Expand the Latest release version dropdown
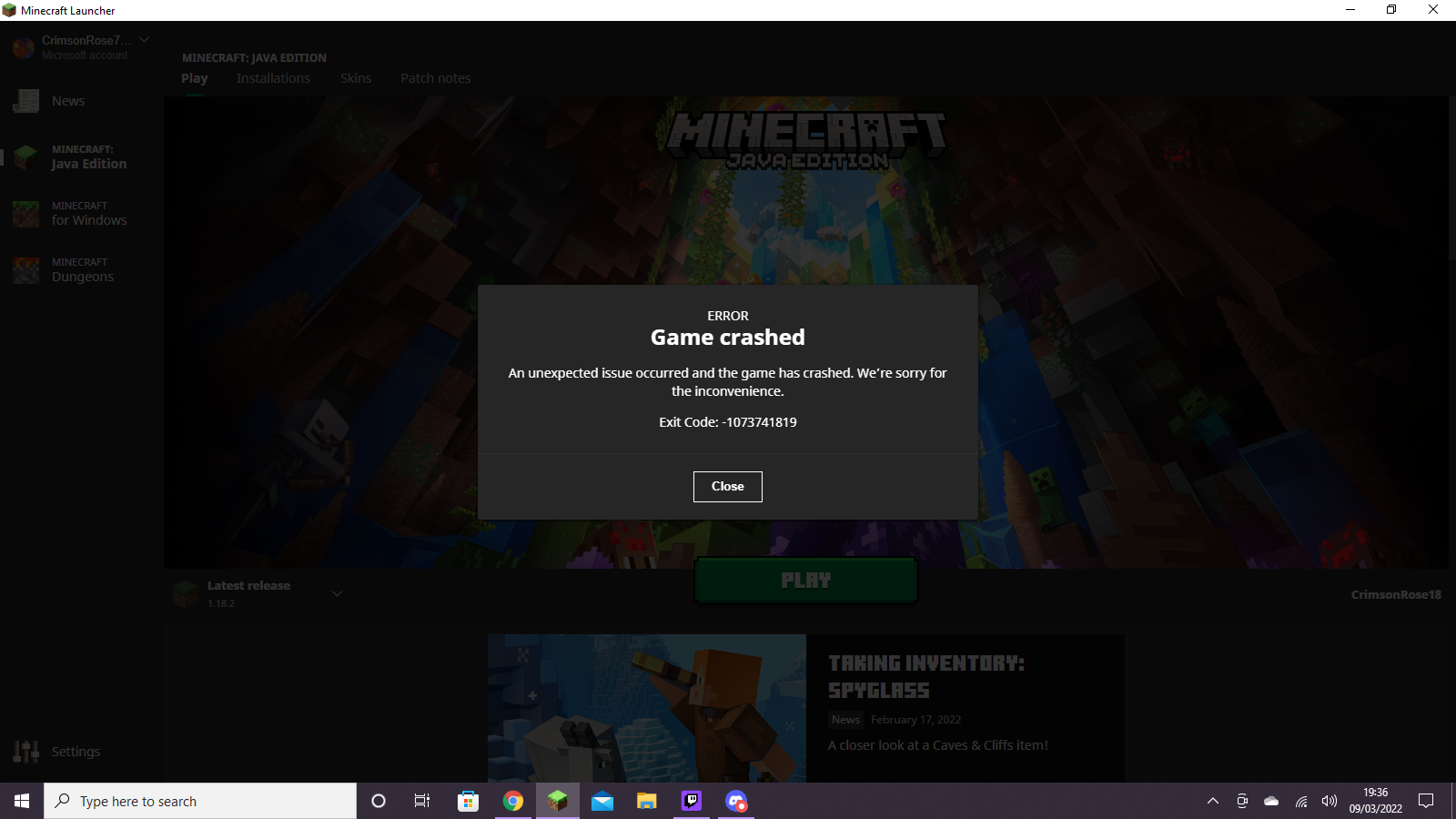Viewport: 1456px width, 819px height. click(x=337, y=594)
